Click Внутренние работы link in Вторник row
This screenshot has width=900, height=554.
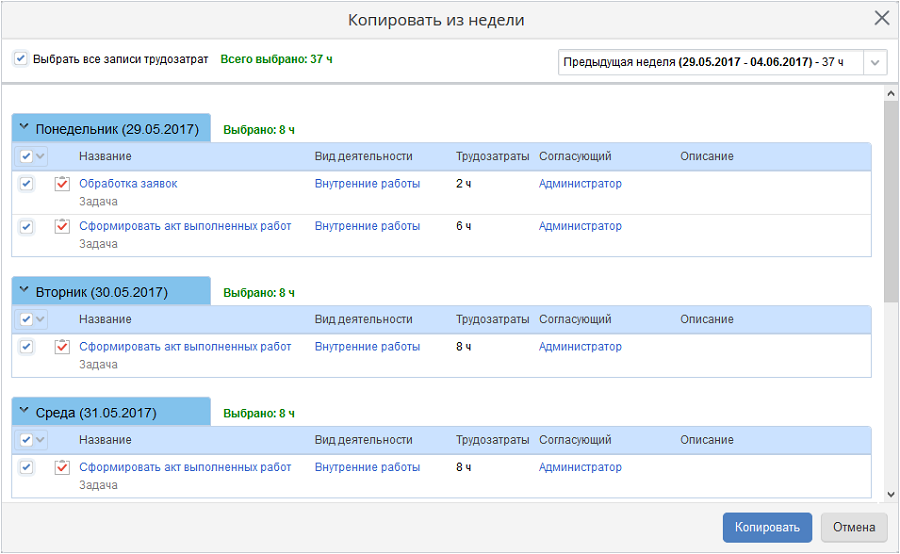[x=367, y=347]
